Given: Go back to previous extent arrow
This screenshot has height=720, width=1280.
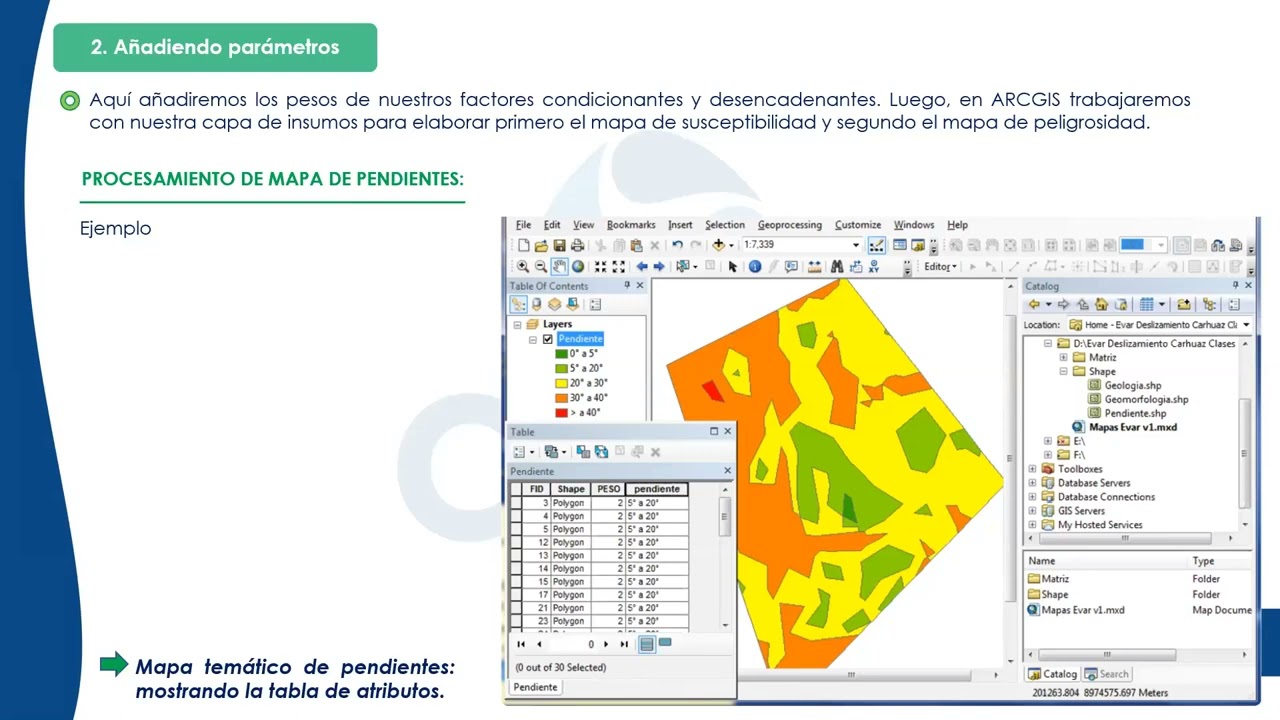Looking at the screenshot, I should pyautogui.click(x=642, y=267).
